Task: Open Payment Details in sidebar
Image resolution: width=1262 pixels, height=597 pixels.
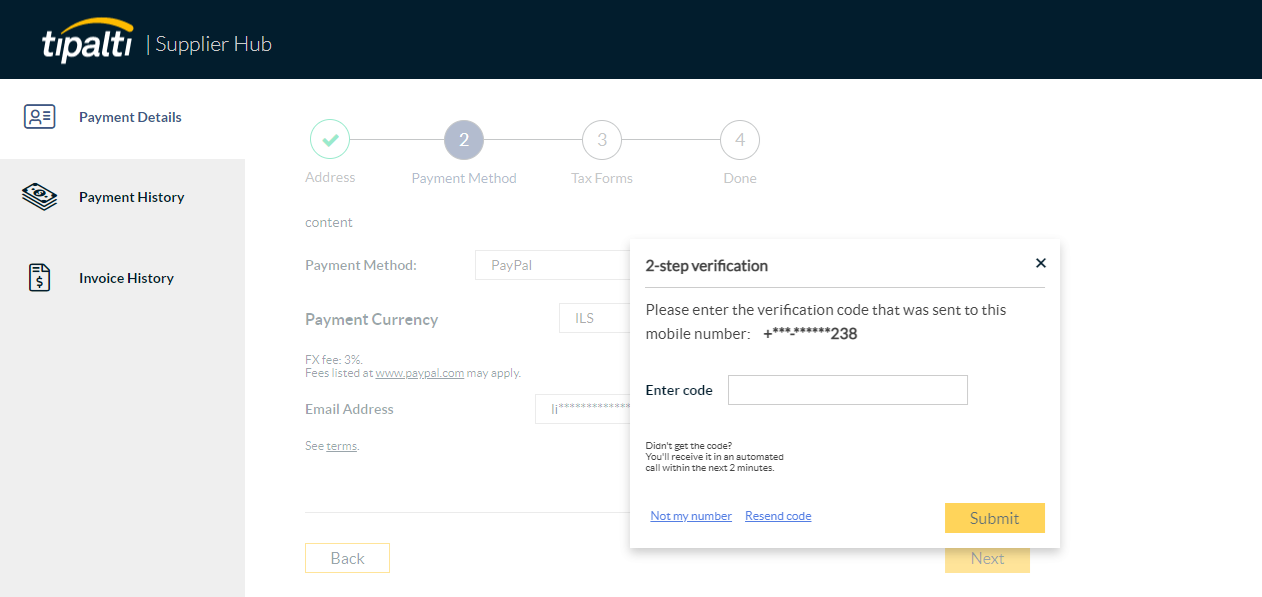Action: coord(122,118)
